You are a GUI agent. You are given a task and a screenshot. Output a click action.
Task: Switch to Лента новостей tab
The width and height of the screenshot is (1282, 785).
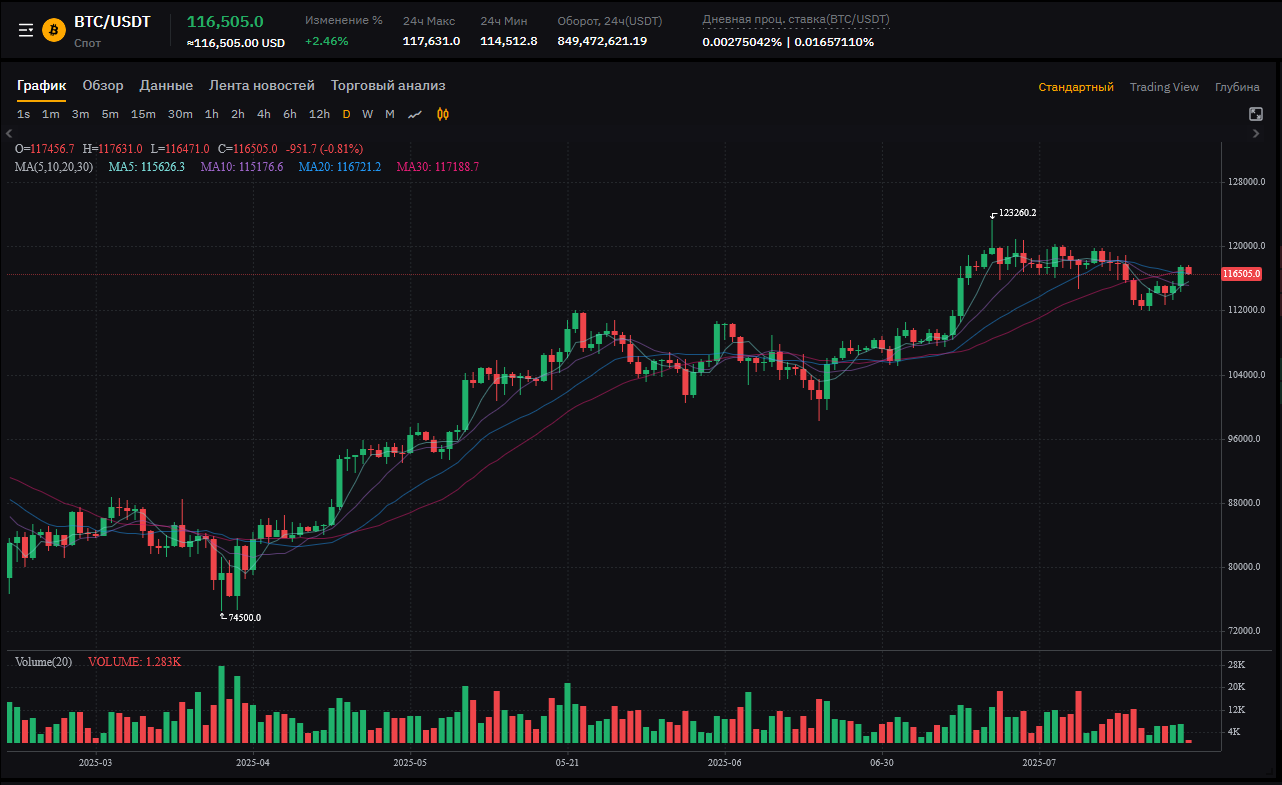click(262, 86)
